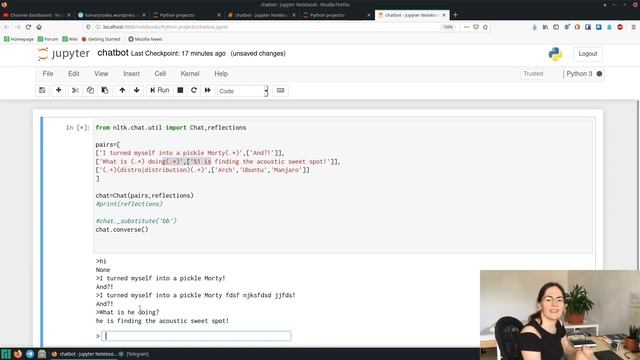
Task: Open the Mozilla News bookmark
Action: pyautogui.click(x=145, y=39)
